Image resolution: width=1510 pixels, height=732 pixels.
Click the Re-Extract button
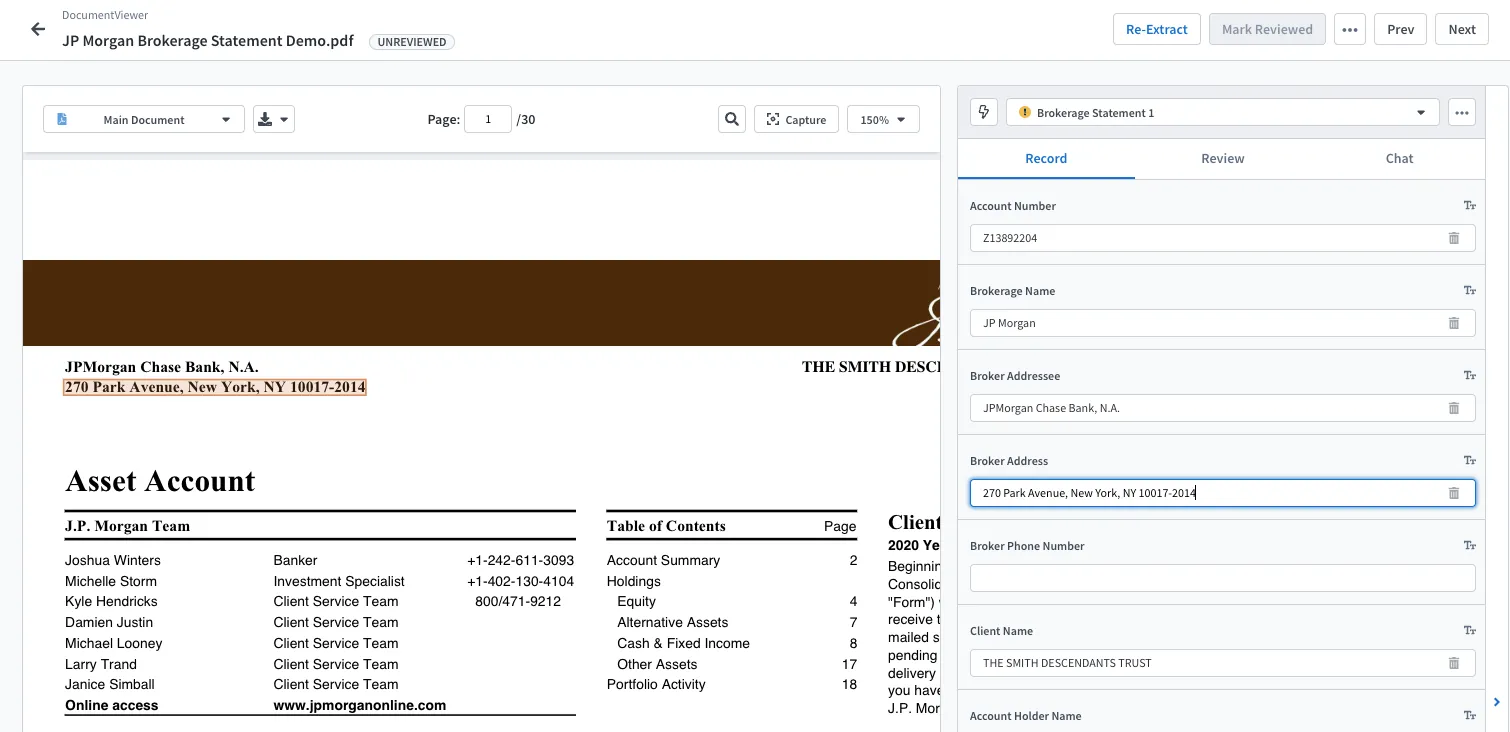[x=1157, y=29]
